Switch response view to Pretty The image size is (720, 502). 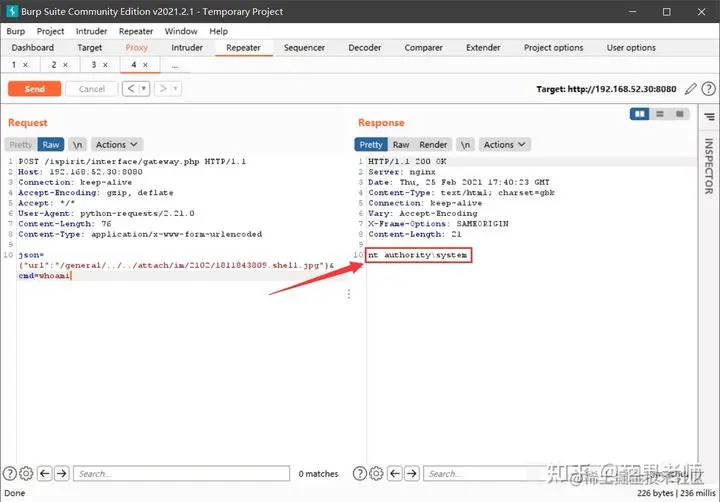[x=371, y=145]
